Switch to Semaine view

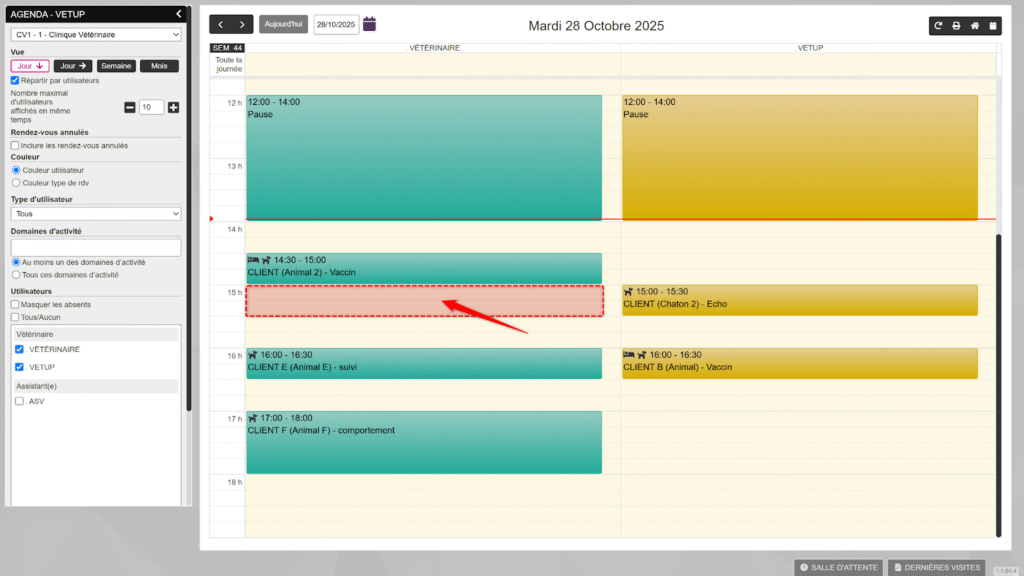pos(117,66)
